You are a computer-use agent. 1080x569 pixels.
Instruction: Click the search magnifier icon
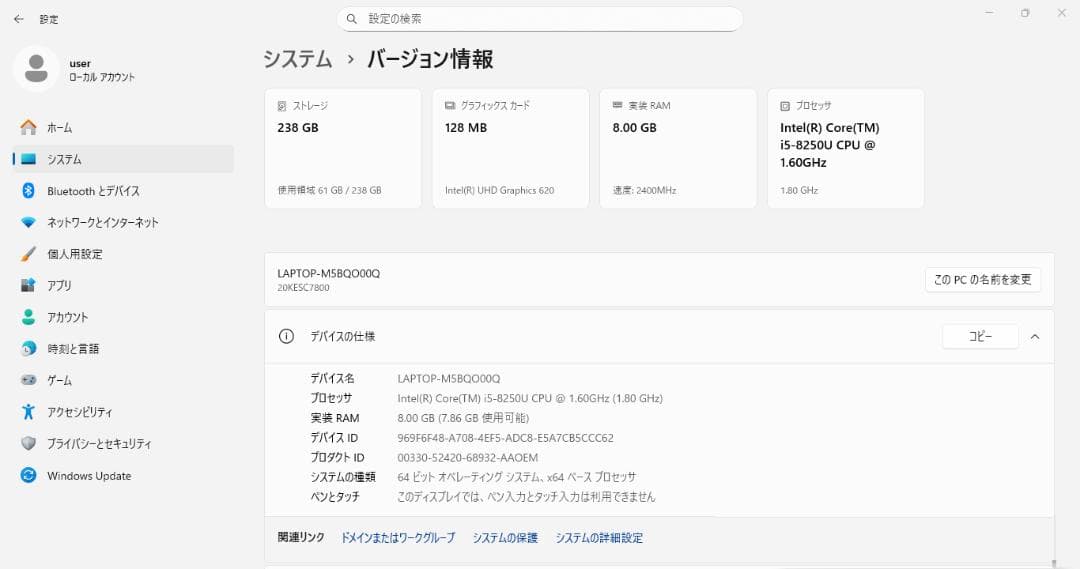pos(352,19)
